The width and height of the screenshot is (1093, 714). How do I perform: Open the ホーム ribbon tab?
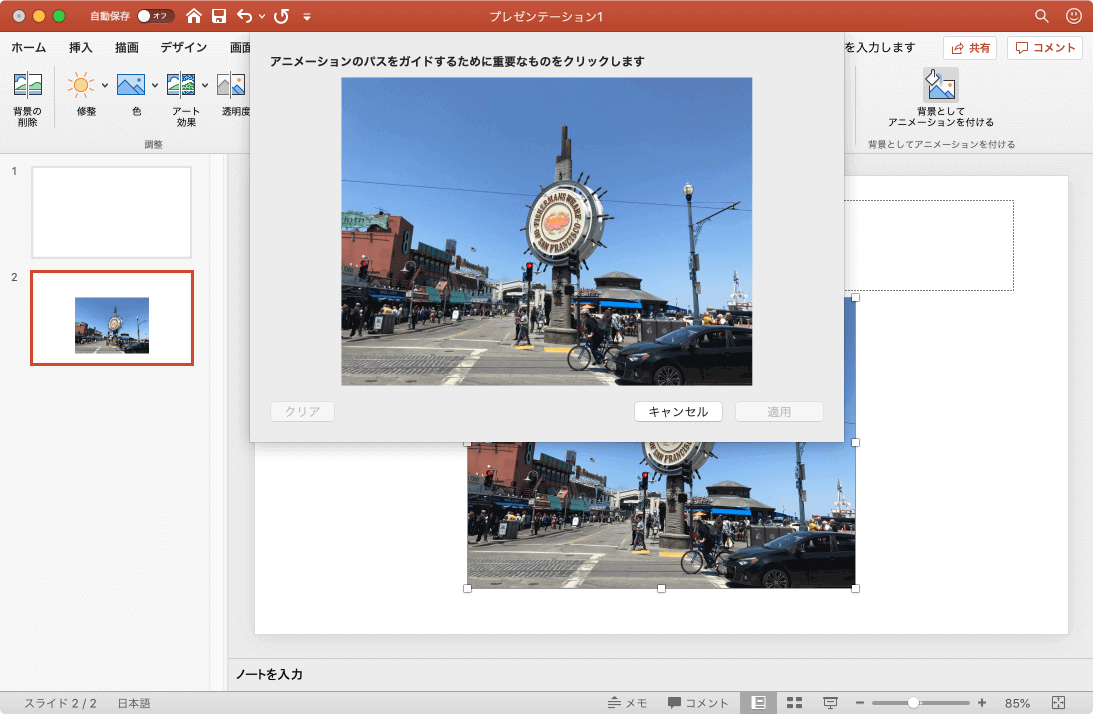pos(29,47)
